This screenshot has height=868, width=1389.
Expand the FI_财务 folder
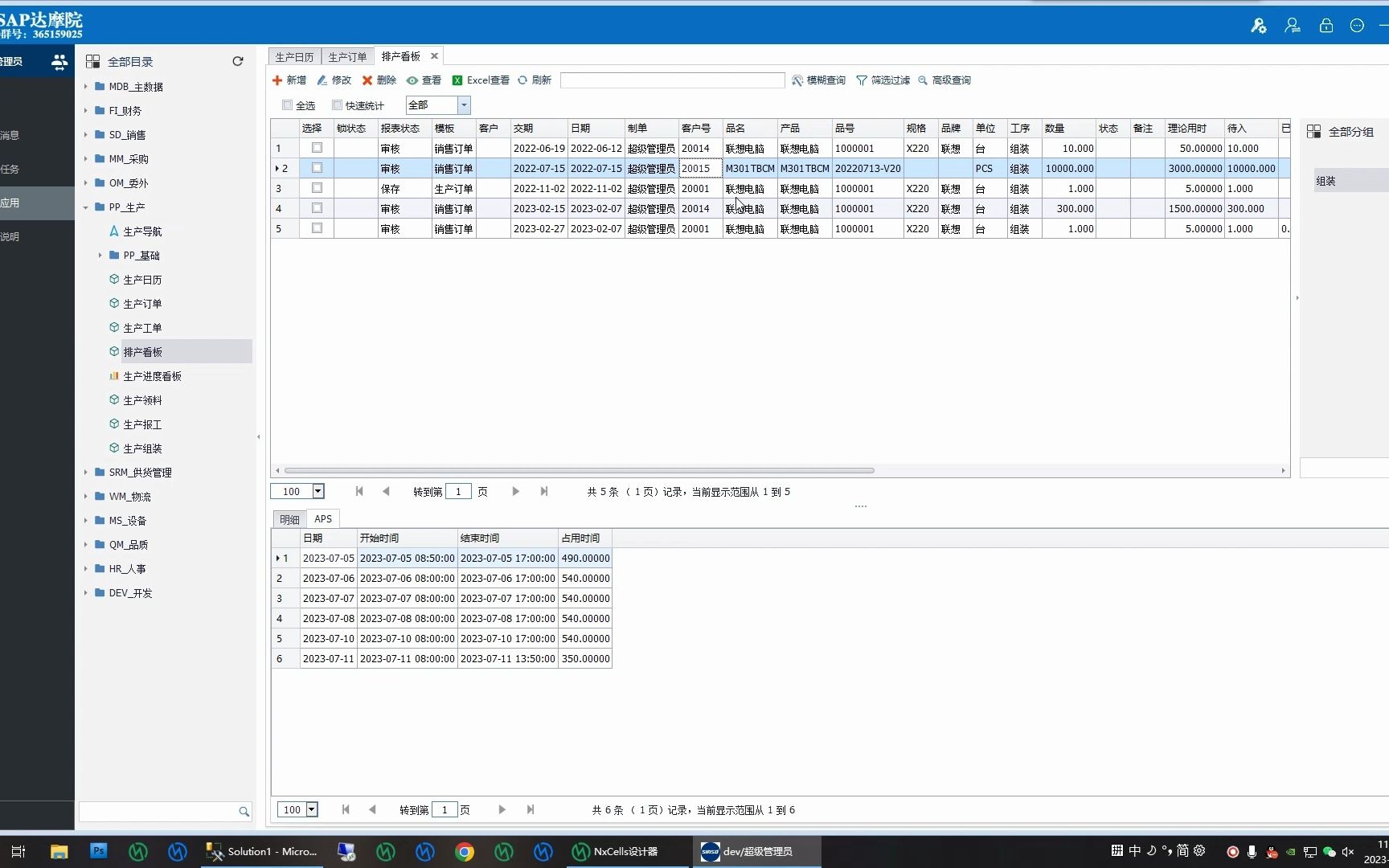pyautogui.click(x=85, y=110)
